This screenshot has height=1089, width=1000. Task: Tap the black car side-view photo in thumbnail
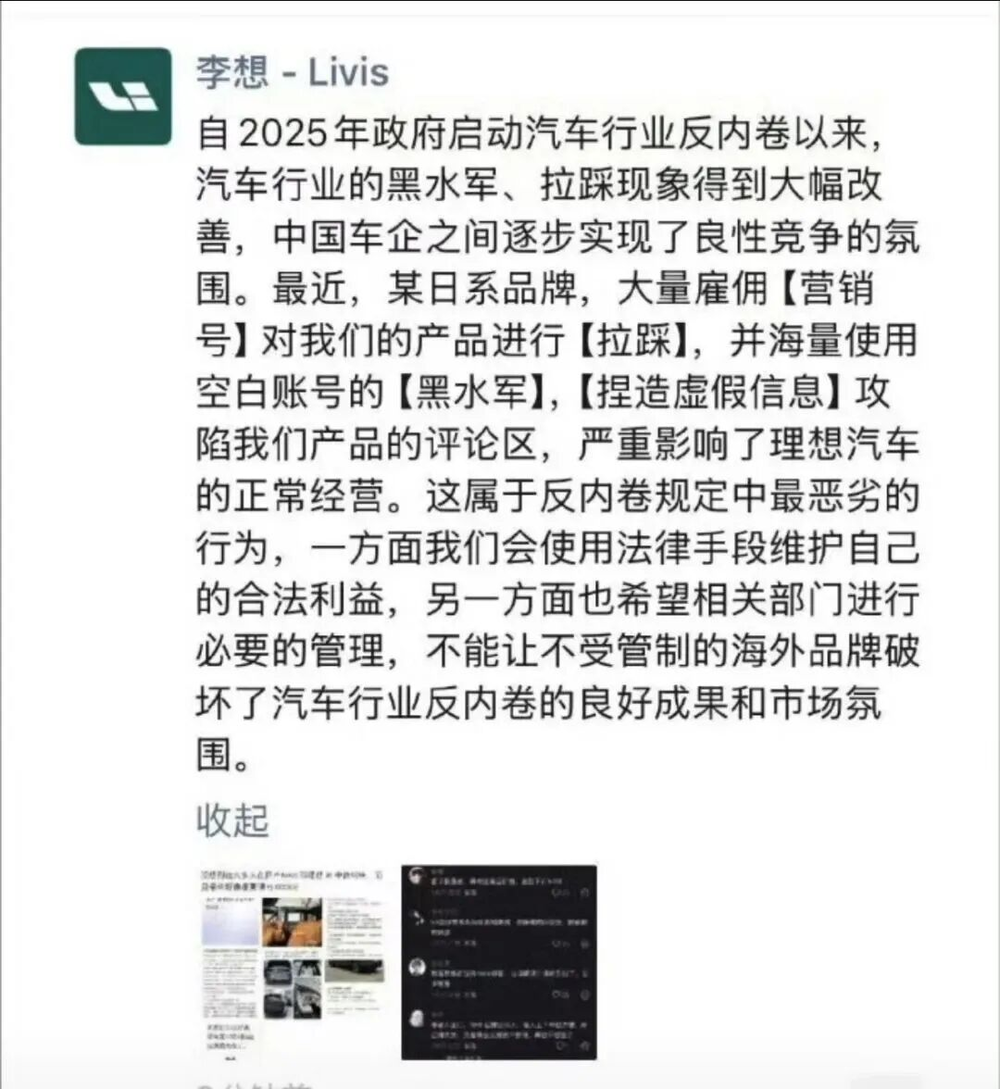(354, 971)
